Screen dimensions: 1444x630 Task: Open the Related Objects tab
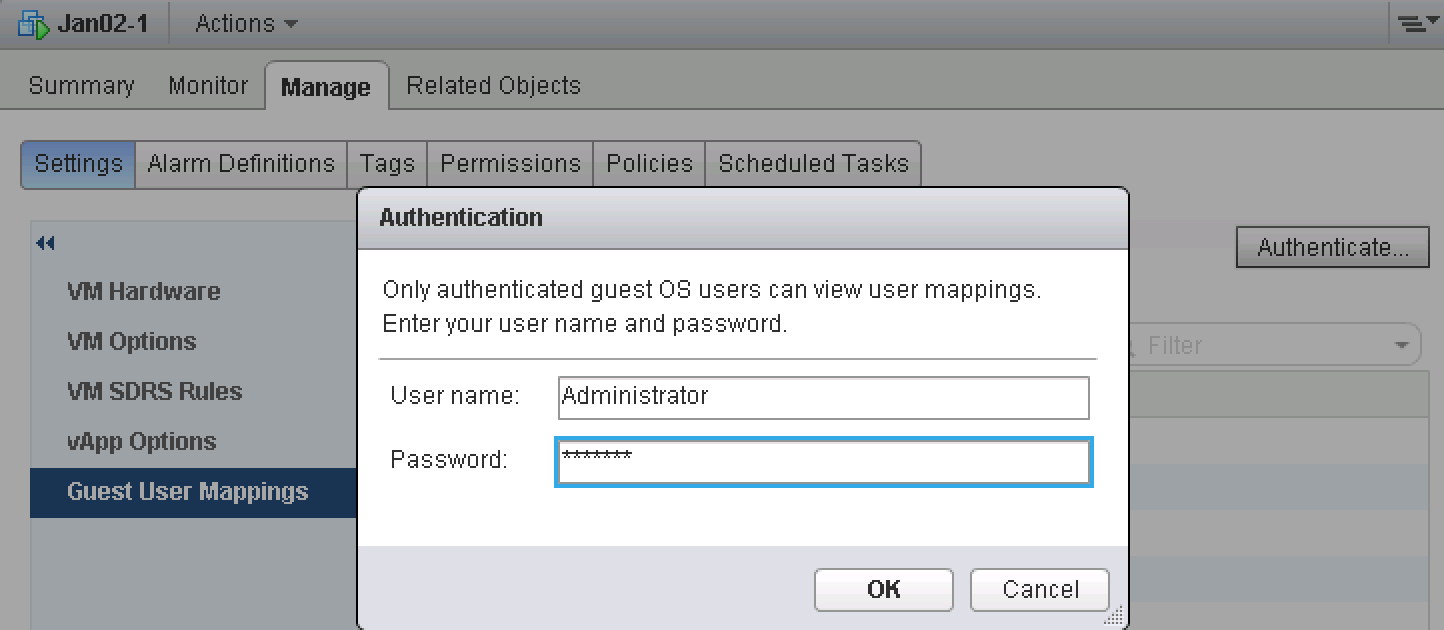(x=492, y=85)
